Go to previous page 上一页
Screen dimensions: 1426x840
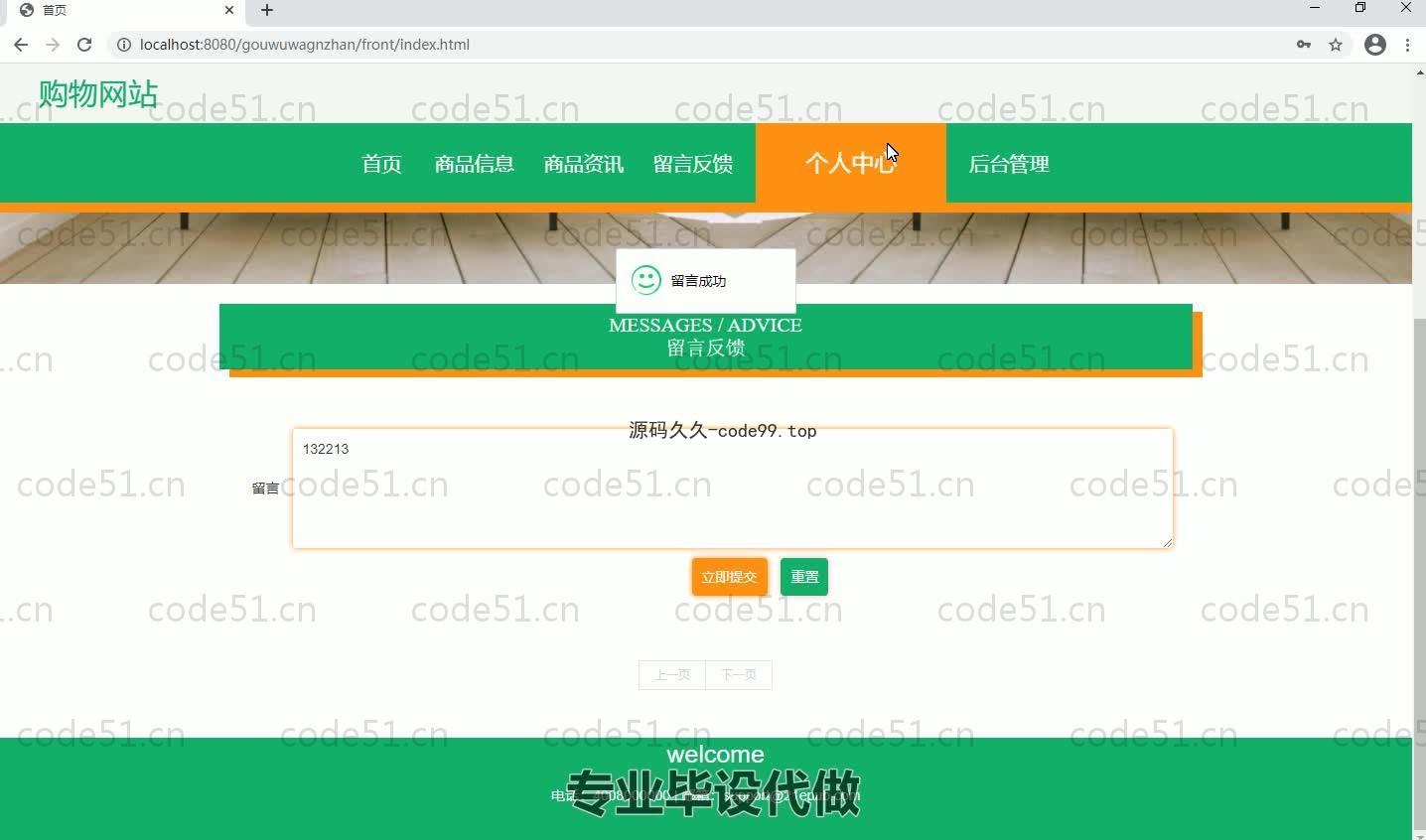(672, 675)
